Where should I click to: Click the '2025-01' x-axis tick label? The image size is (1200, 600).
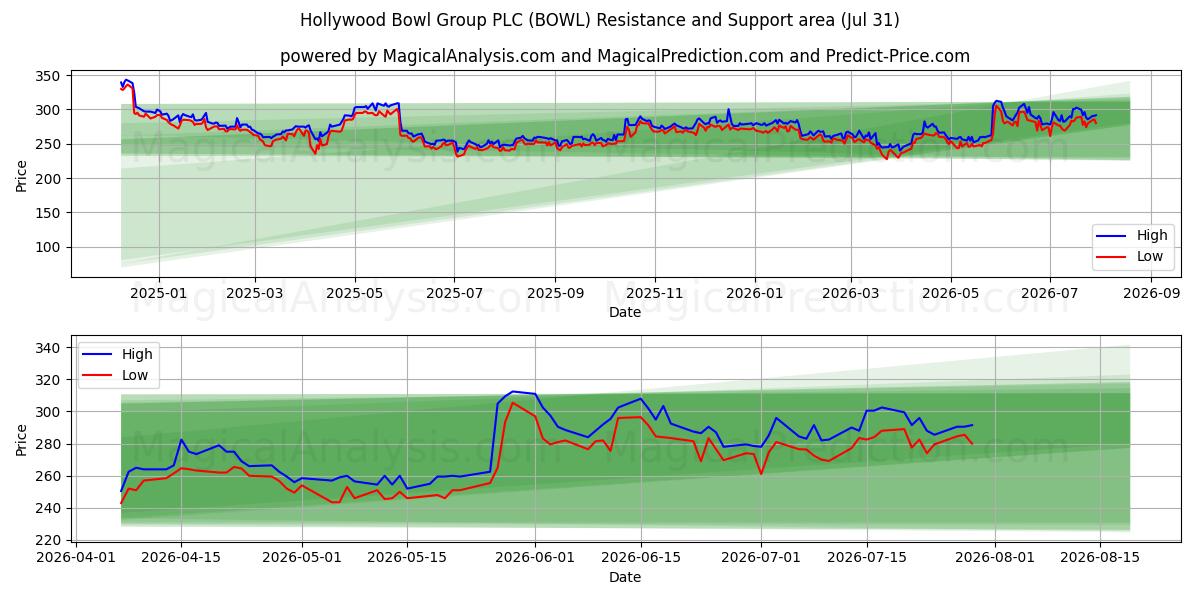[160, 293]
